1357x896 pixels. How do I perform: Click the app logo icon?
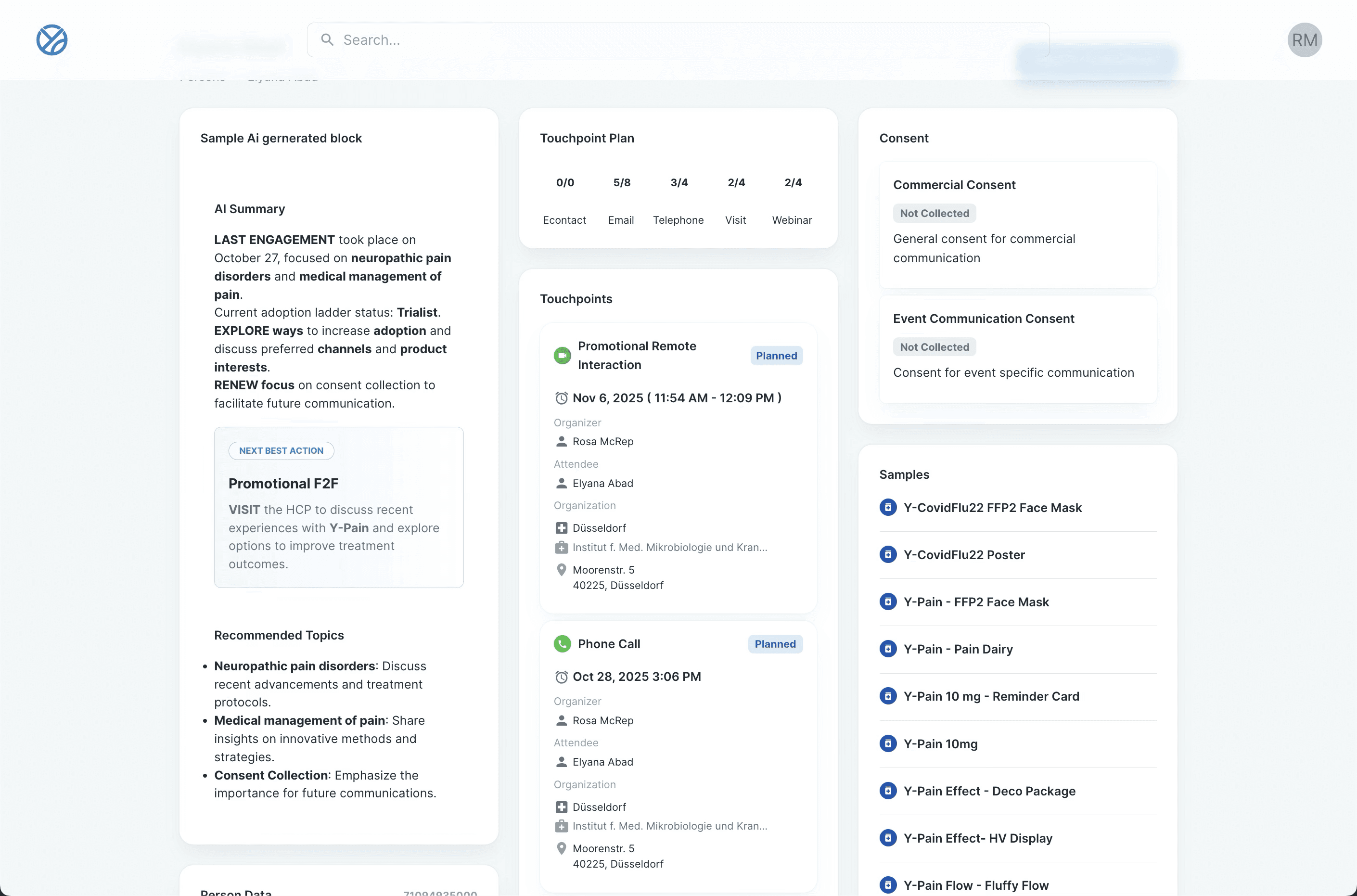(x=52, y=40)
